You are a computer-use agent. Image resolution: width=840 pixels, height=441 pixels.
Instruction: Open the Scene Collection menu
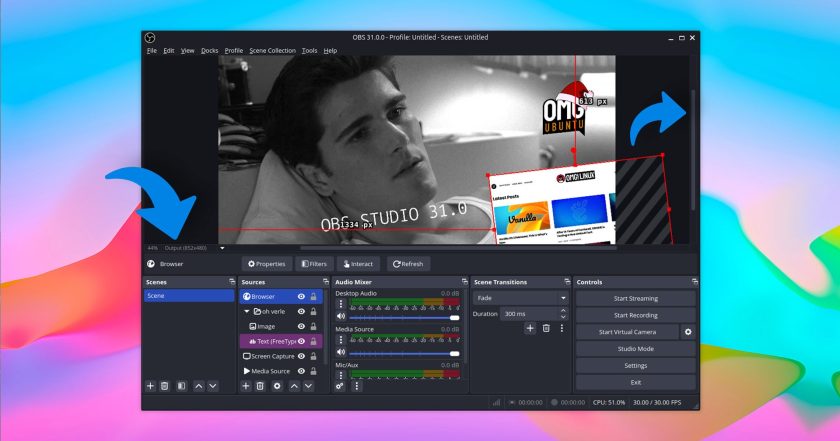272,50
